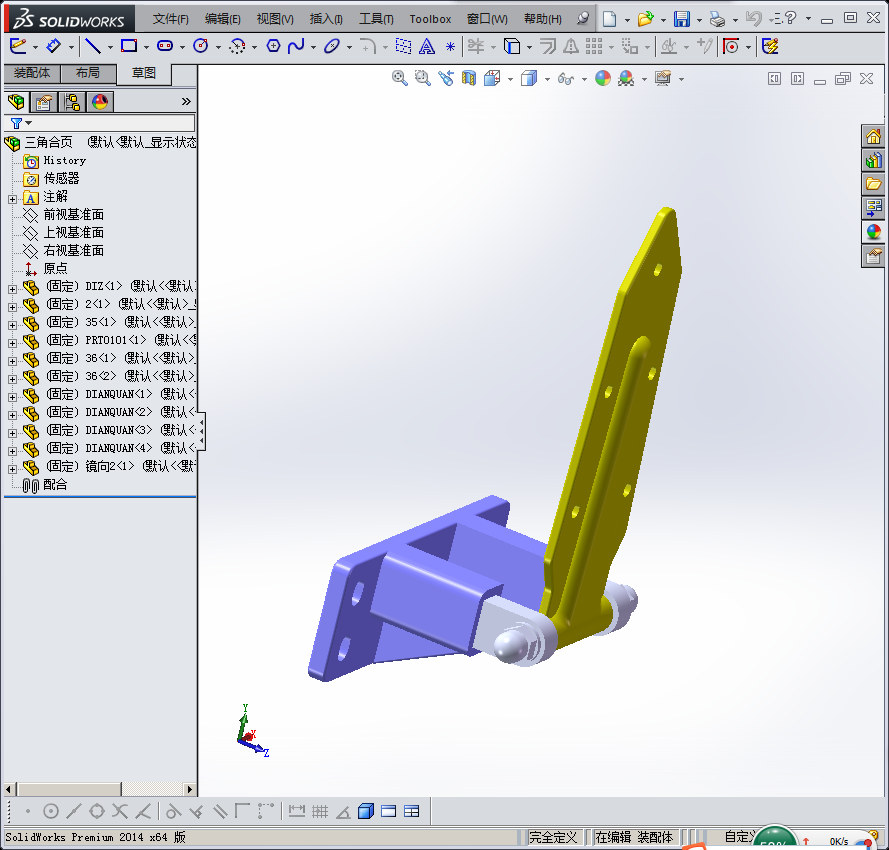Click the Print icon
Viewport: 889px width, 850px height.
[x=718, y=20]
